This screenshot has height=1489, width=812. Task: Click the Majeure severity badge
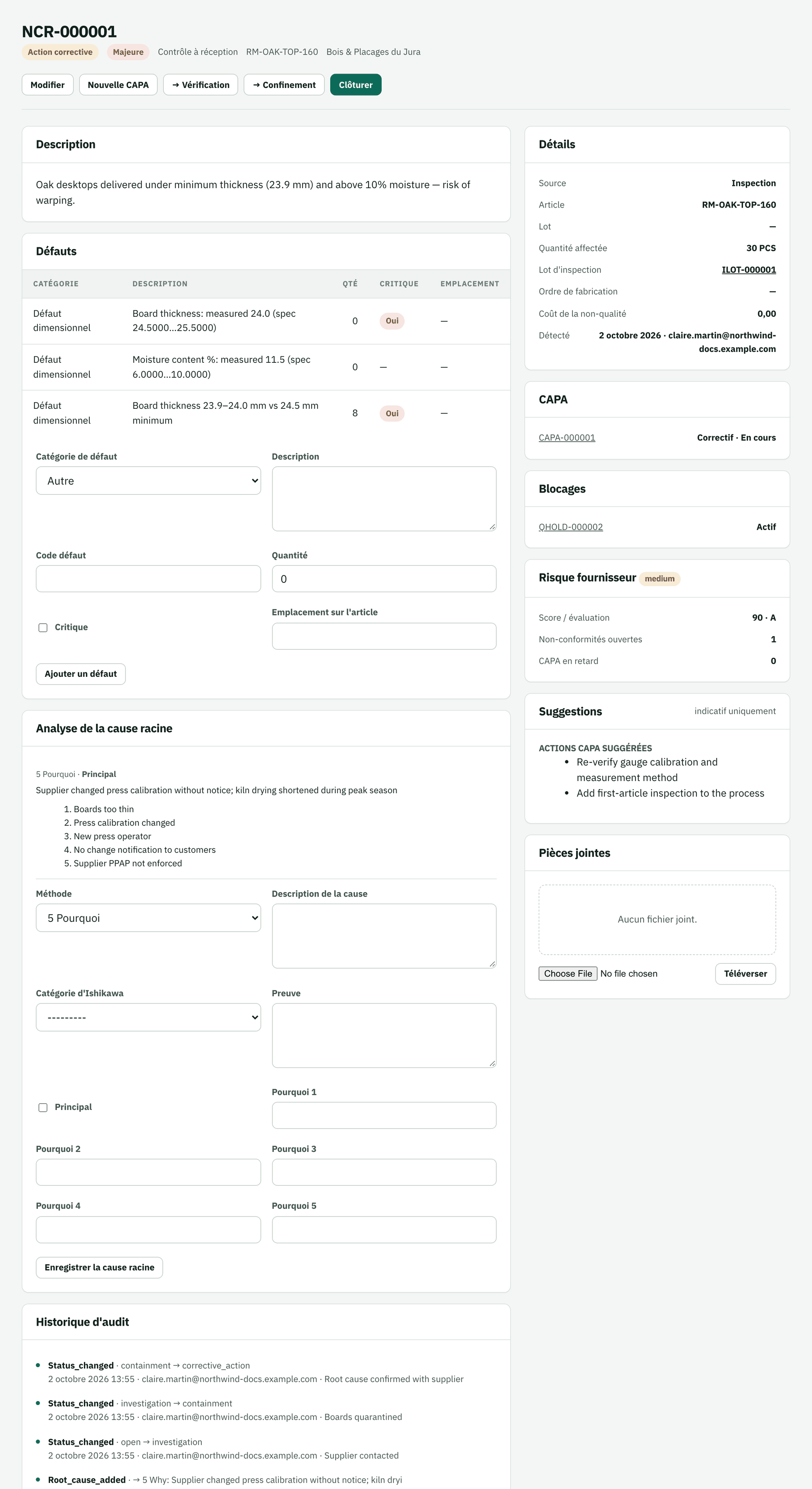[128, 52]
